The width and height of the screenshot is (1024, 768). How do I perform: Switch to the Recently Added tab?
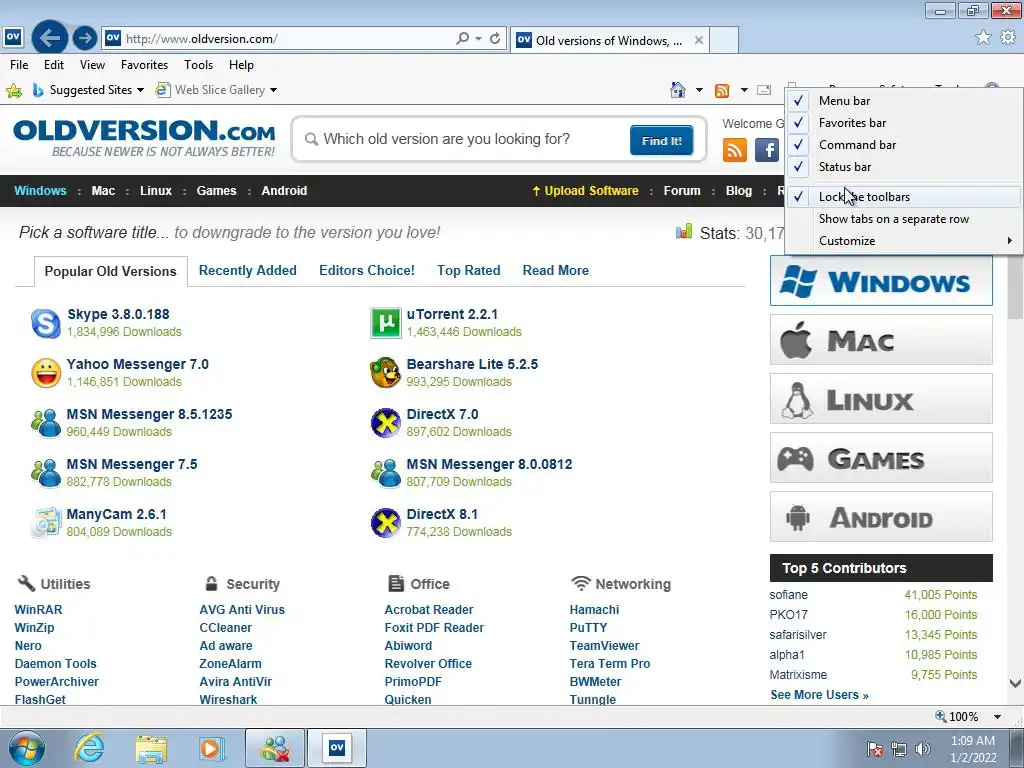(x=248, y=270)
